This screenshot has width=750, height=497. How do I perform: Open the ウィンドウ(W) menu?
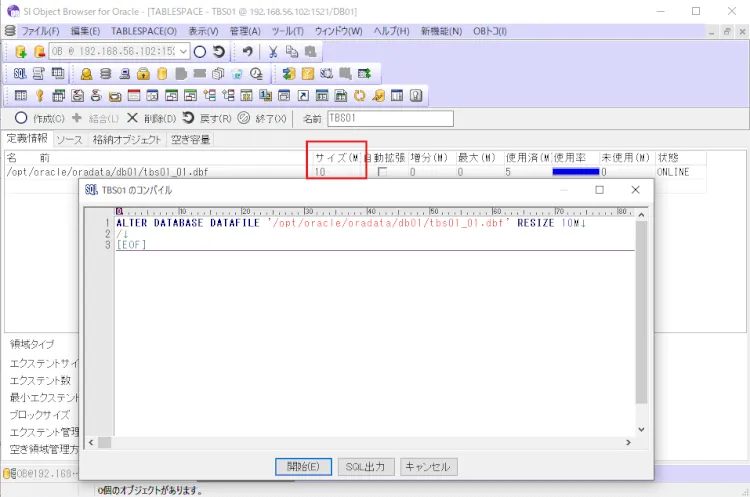(x=338, y=31)
